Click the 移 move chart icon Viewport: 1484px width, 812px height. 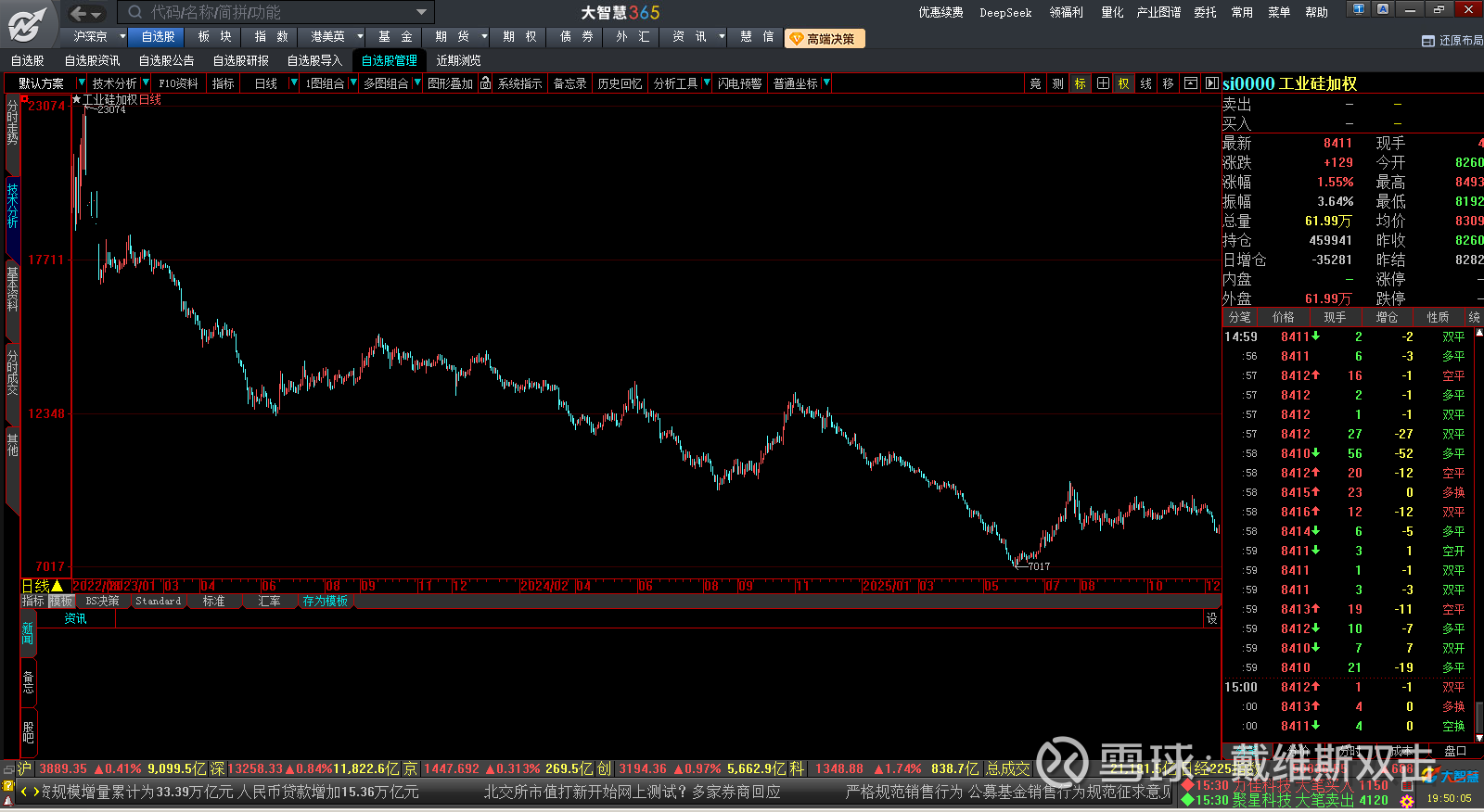point(1169,83)
